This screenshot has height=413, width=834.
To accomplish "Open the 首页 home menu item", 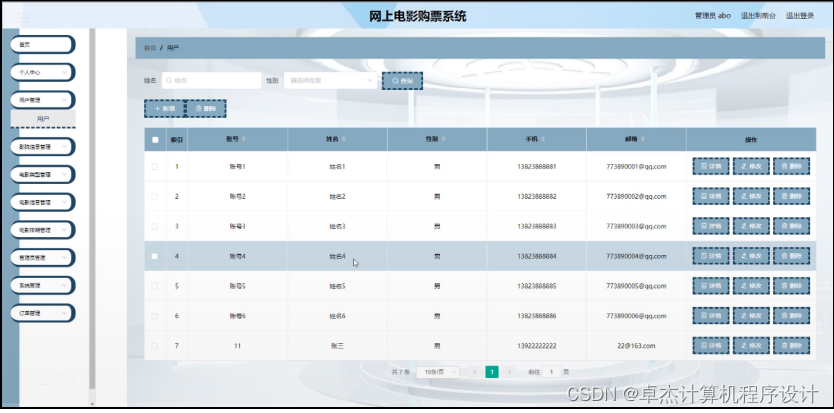I will point(42,45).
